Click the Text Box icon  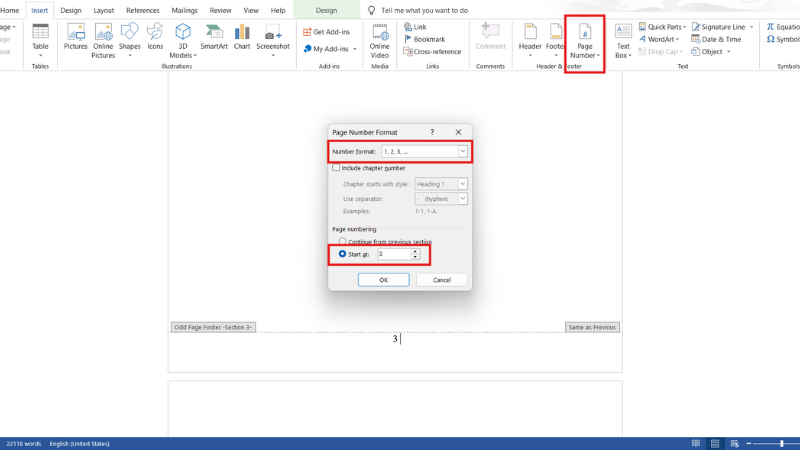[623, 36]
